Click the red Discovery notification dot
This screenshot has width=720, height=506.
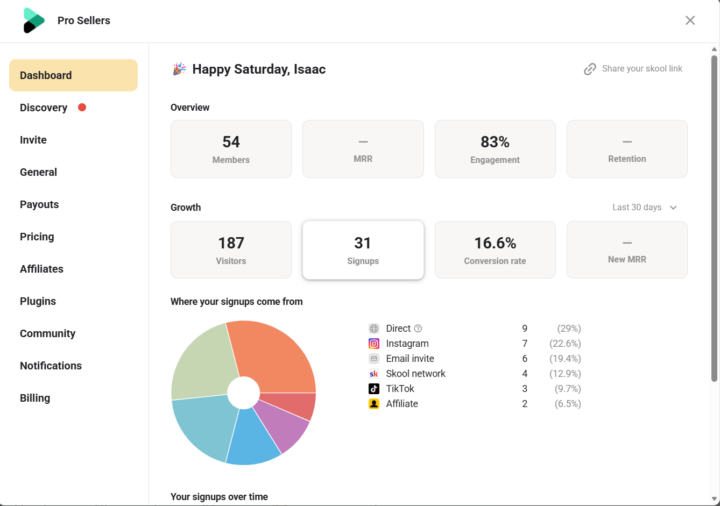point(82,107)
